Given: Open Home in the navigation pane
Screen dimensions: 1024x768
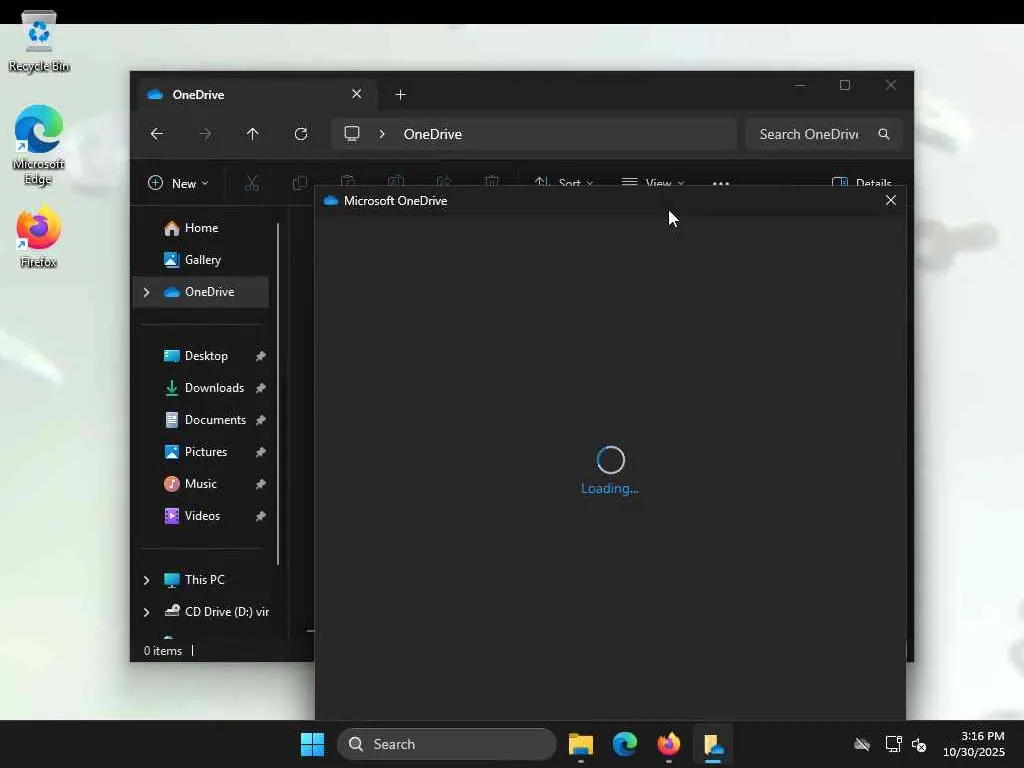Looking at the screenshot, I should pos(201,228).
